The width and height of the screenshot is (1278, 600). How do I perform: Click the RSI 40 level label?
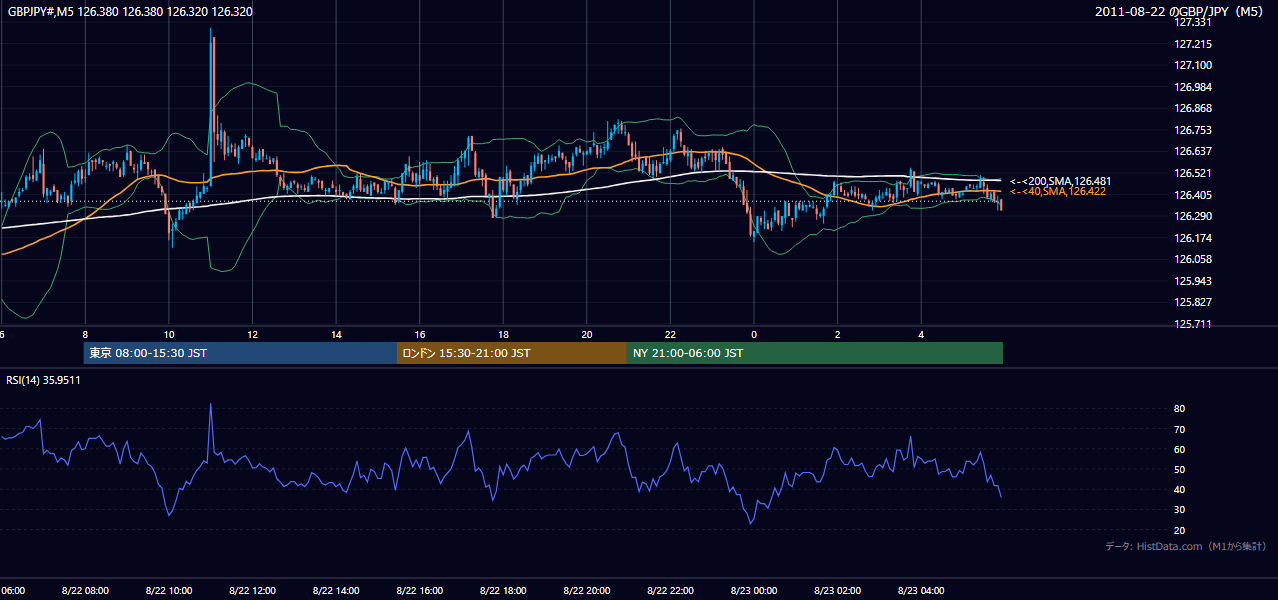click(x=1179, y=489)
